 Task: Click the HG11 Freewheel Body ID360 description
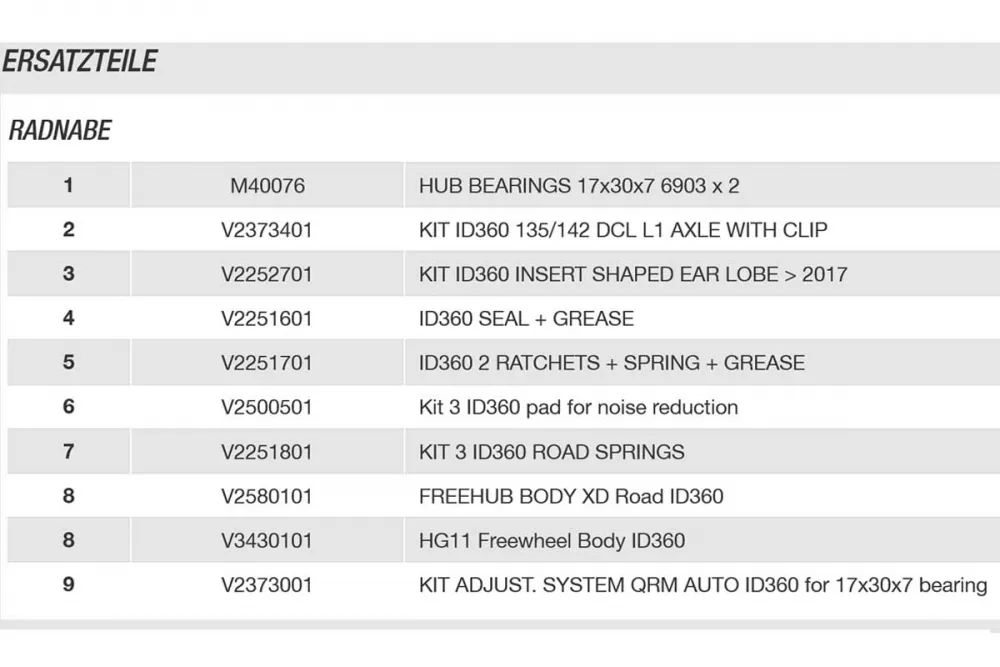click(551, 541)
